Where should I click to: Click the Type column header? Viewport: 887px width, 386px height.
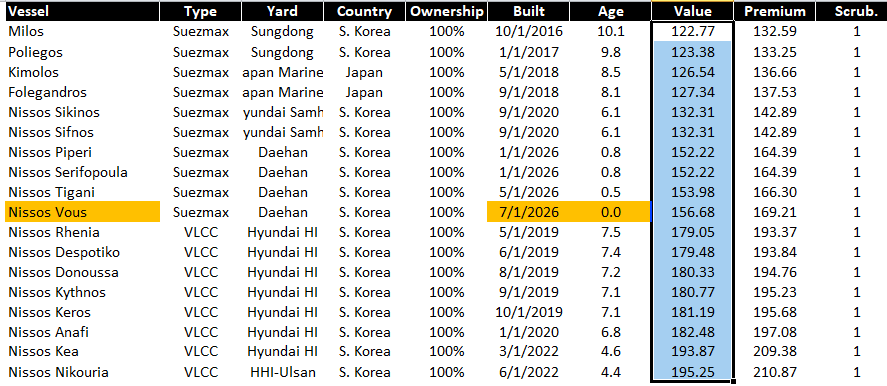click(x=201, y=11)
